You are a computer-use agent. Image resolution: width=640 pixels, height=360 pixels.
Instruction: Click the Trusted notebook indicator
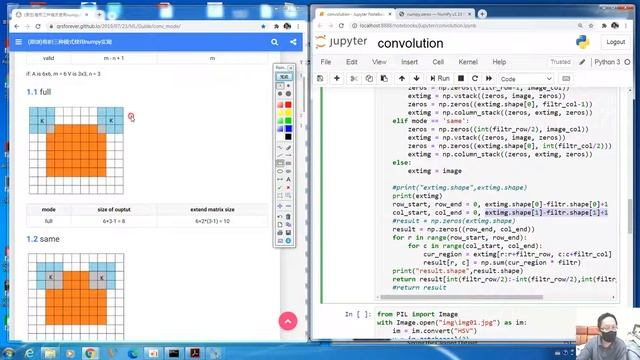point(560,62)
